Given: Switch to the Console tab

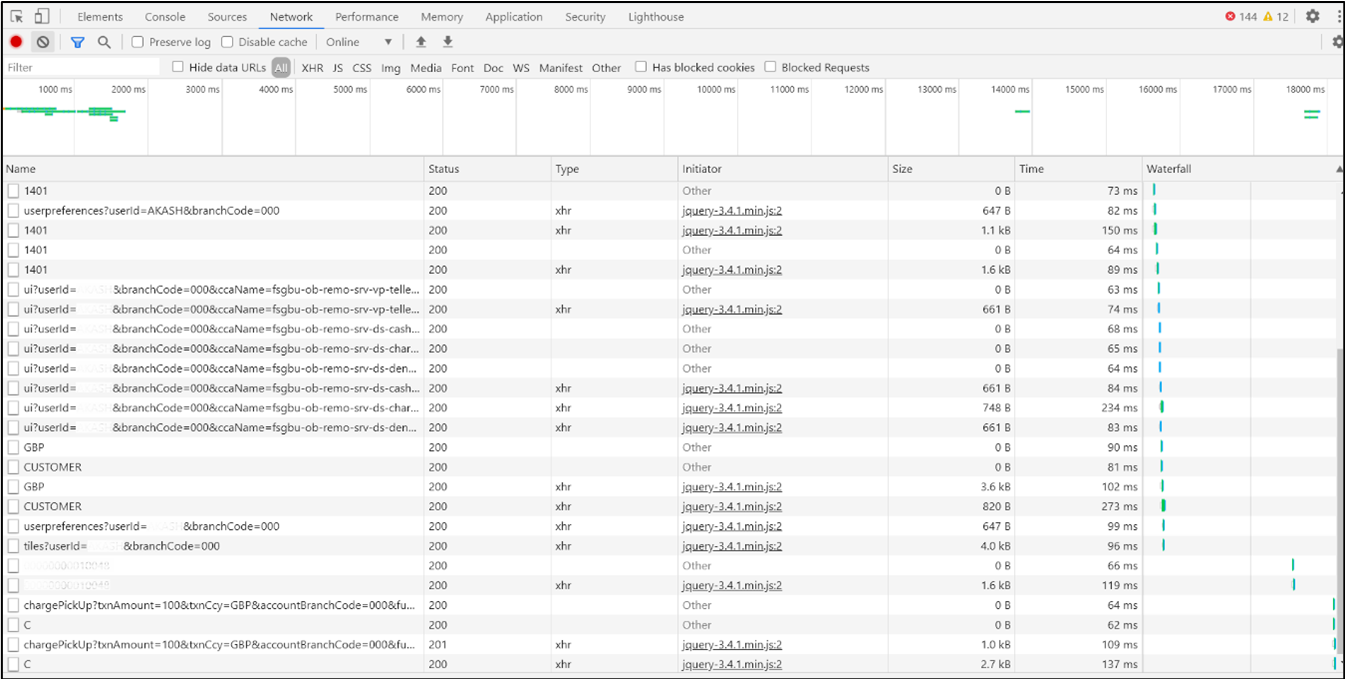Looking at the screenshot, I should (165, 17).
